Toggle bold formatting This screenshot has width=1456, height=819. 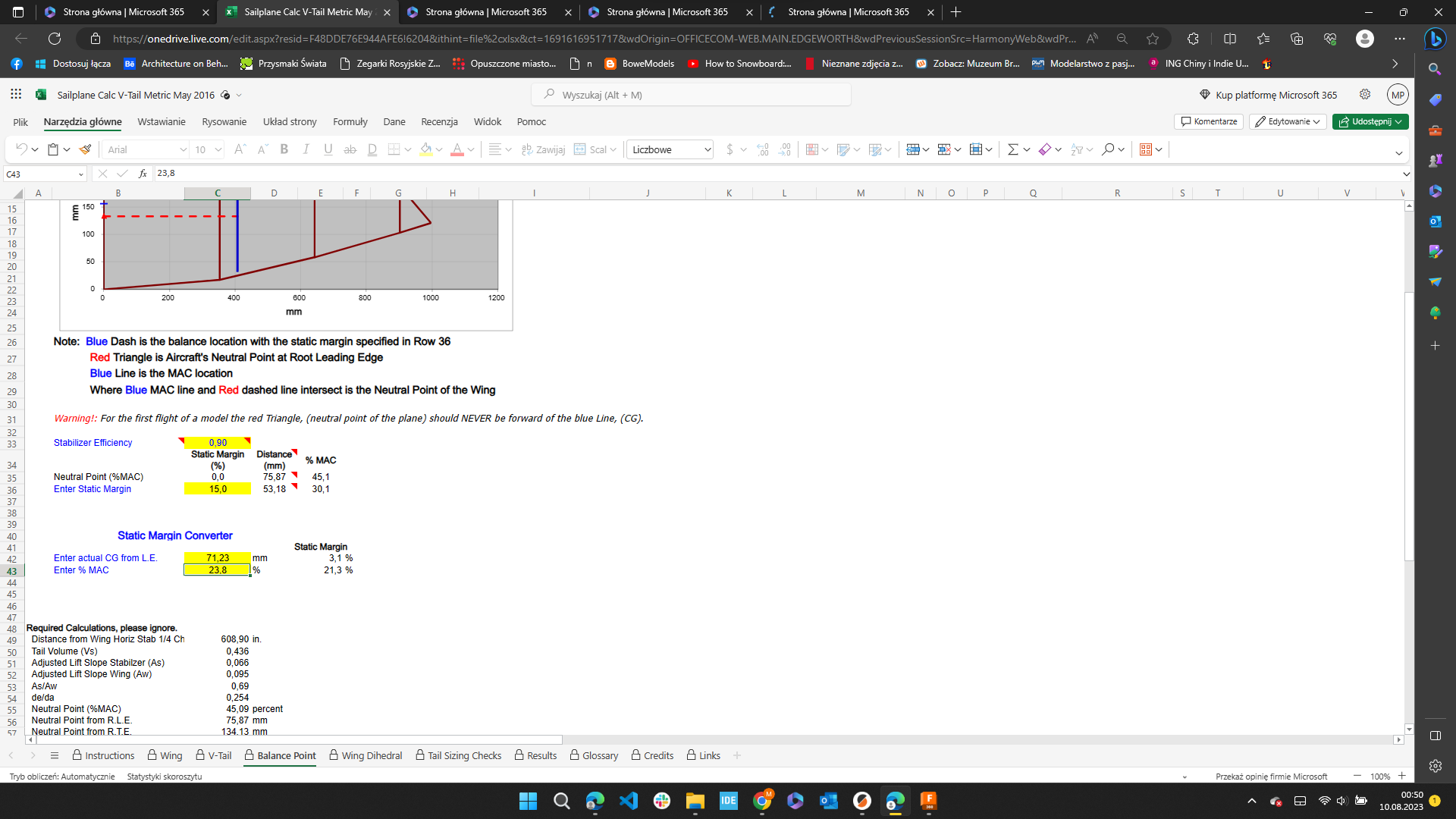pos(284,149)
